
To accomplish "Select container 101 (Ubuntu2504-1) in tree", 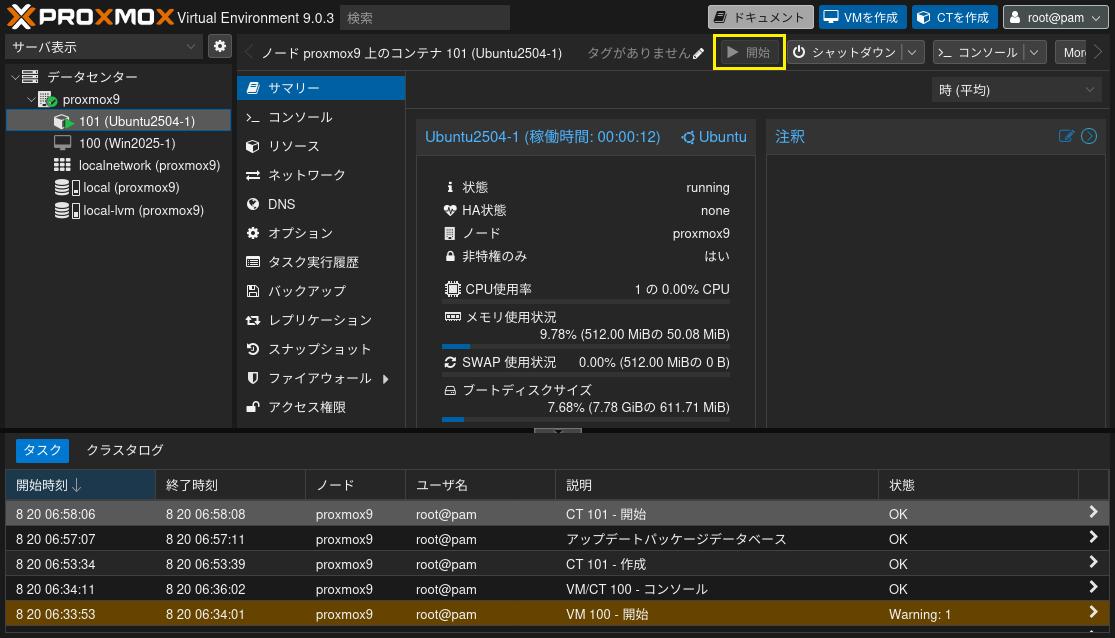I will click(119, 121).
